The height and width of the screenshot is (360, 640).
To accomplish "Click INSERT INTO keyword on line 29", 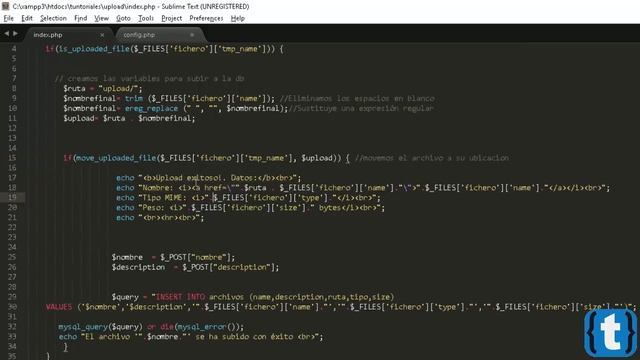I will tap(180, 297).
